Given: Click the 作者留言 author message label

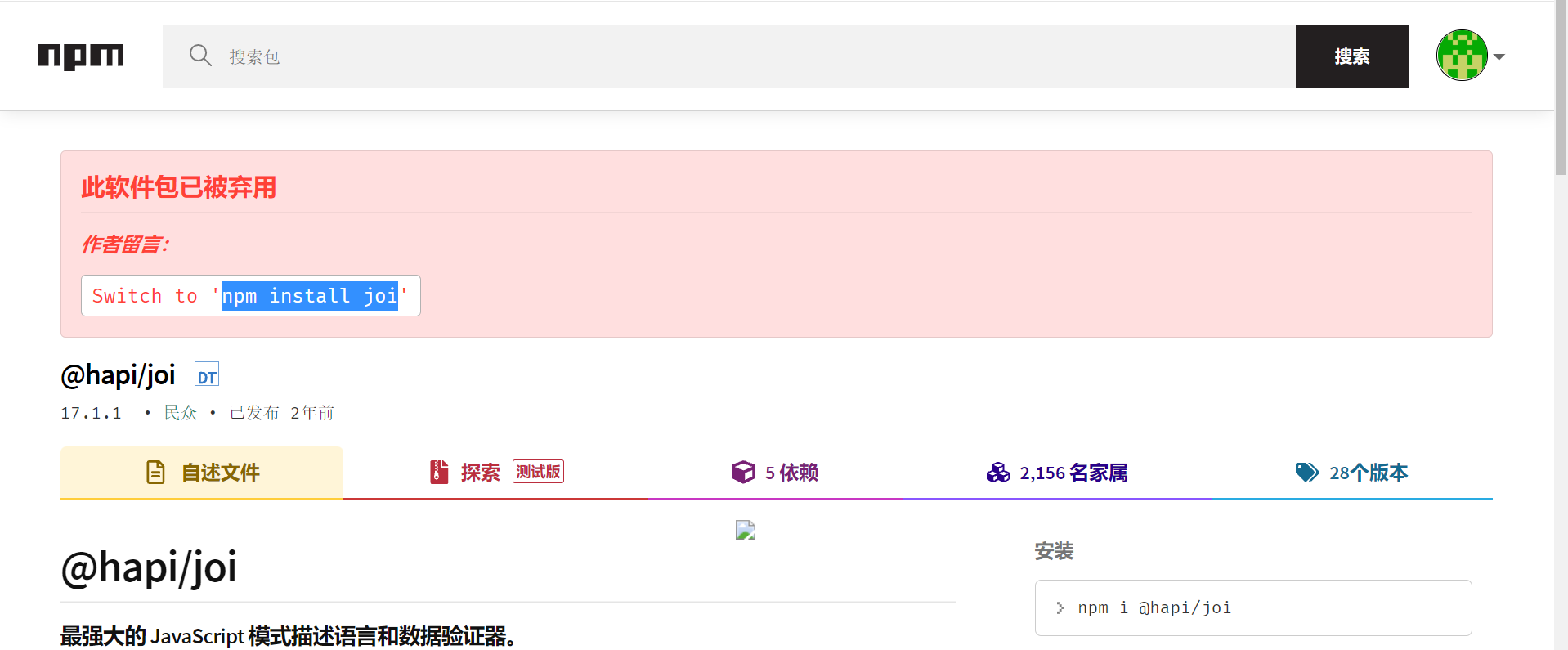Looking at the screenshot, I should [125, 244].
